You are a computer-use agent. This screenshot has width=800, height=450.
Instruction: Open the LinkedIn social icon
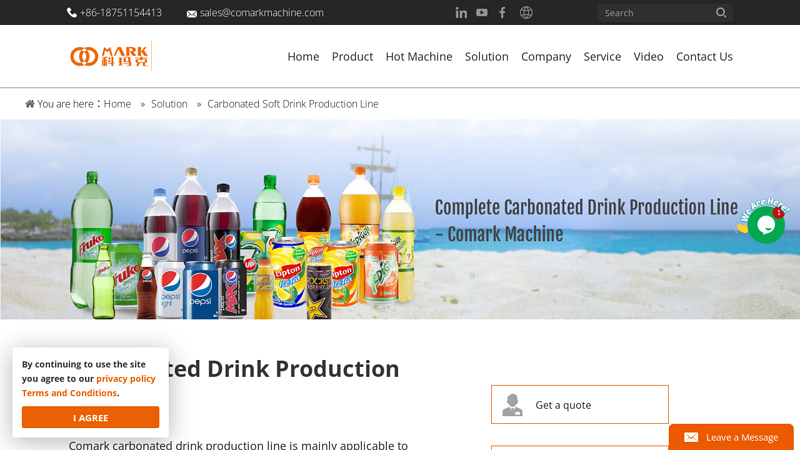(461, 13)
